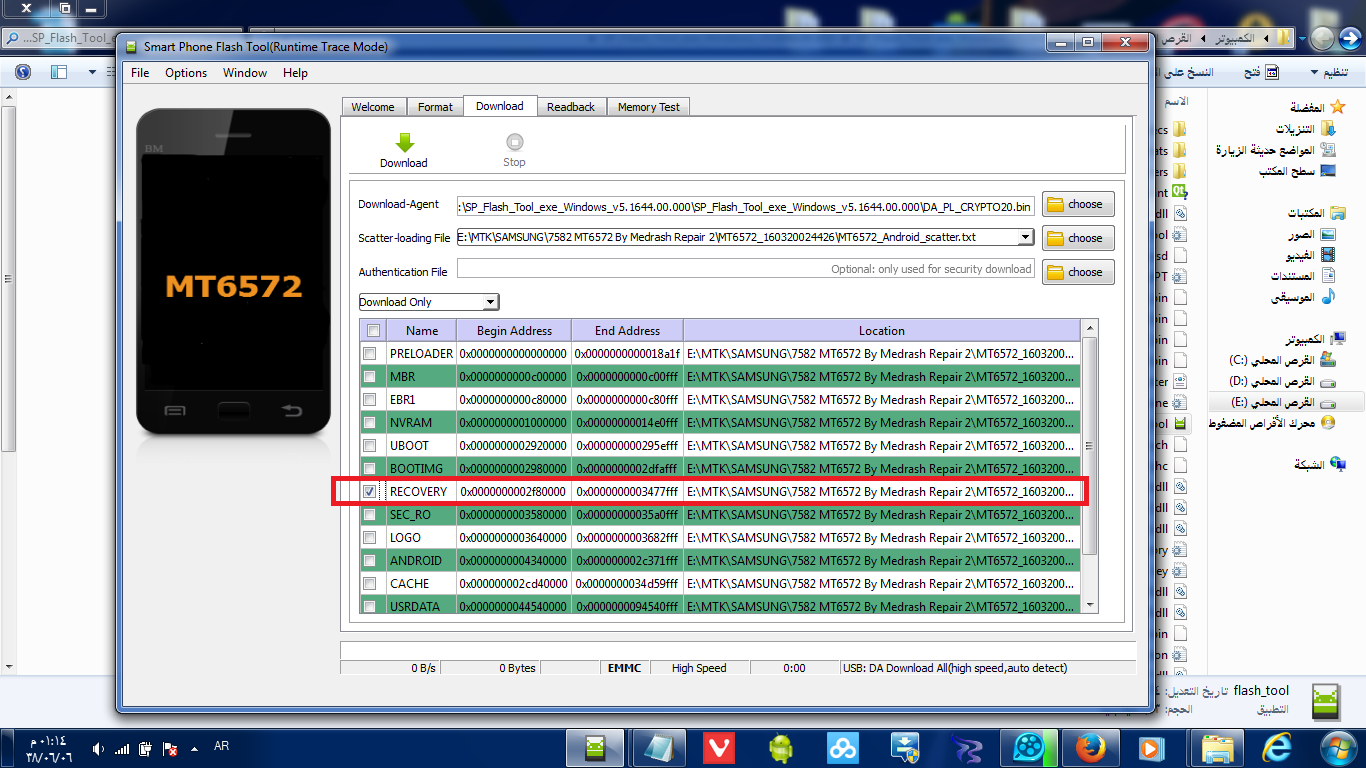Click the BOOTIMG name cell

pos(421,469)
